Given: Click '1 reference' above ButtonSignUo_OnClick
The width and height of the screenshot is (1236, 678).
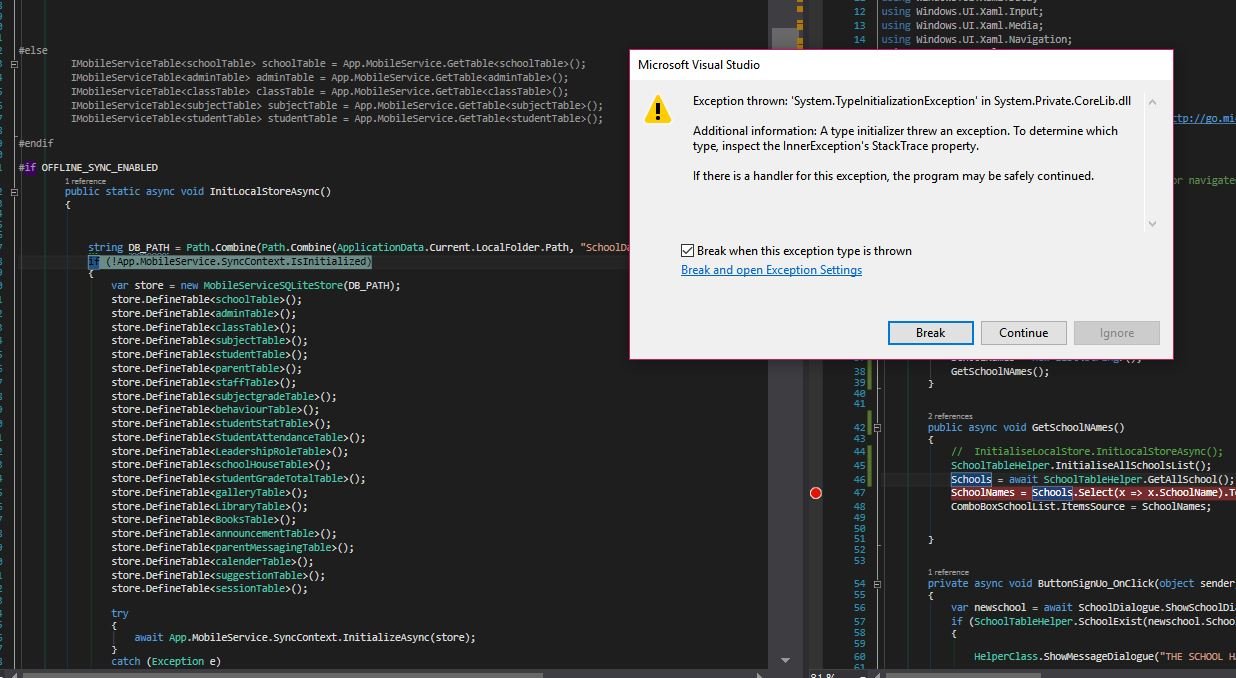Looking at the screenshot, I should (x=948, y=573).
